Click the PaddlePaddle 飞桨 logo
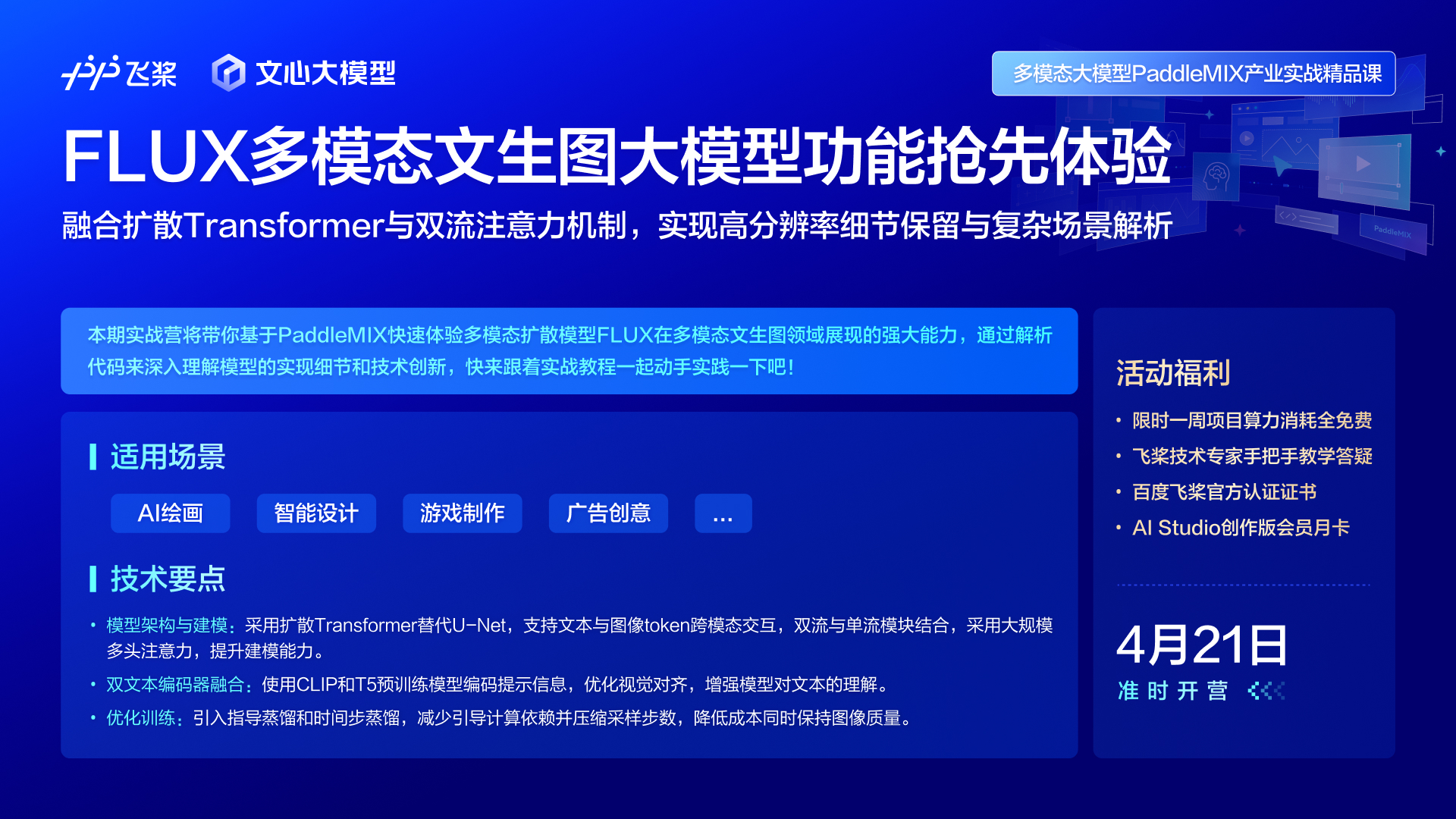Image resolution: width=1456 pixels, height=819 pixels. click(119, 73)
